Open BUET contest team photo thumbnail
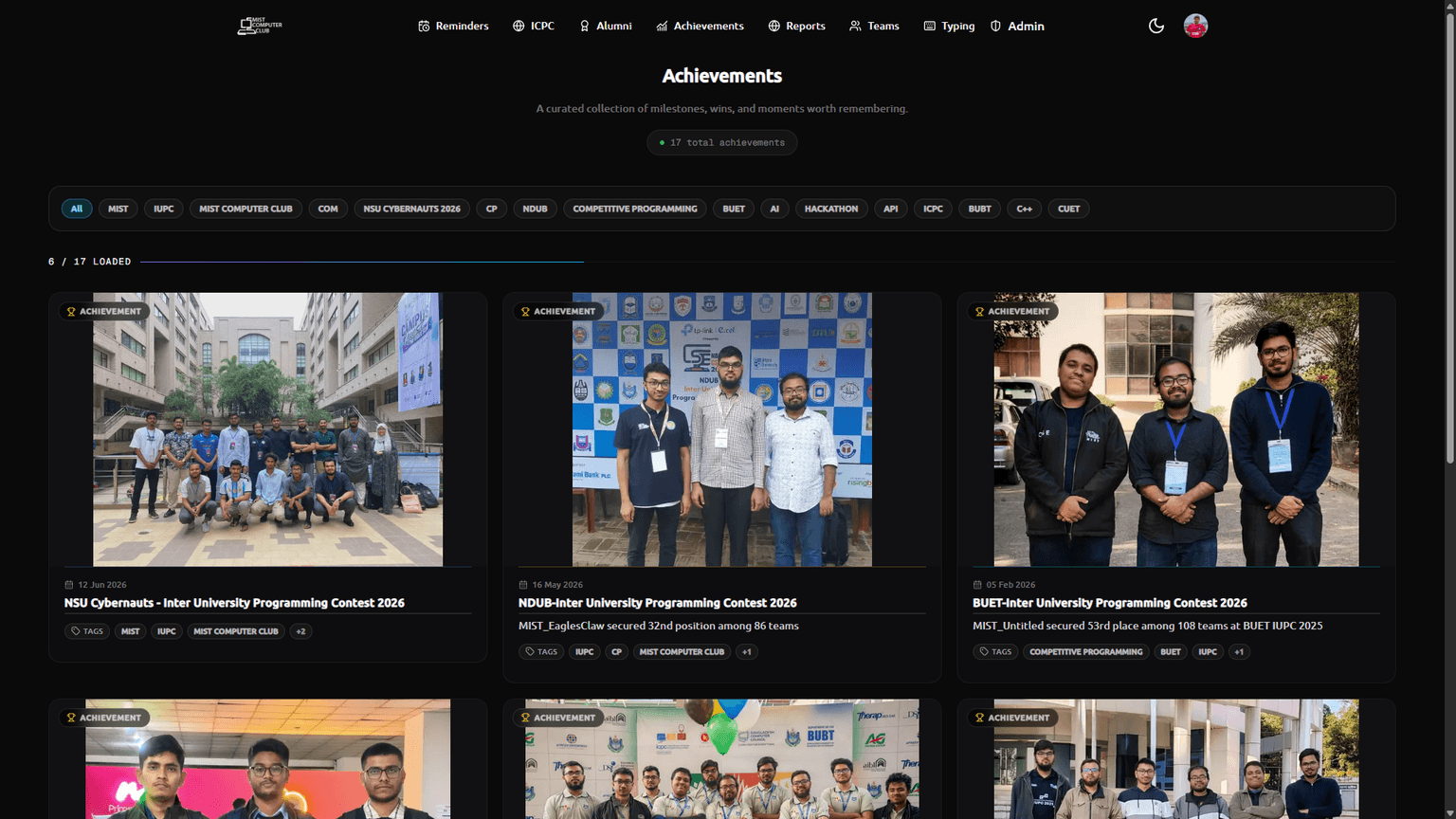This screenshot has width=1456, height=819. click(1176, 429)
